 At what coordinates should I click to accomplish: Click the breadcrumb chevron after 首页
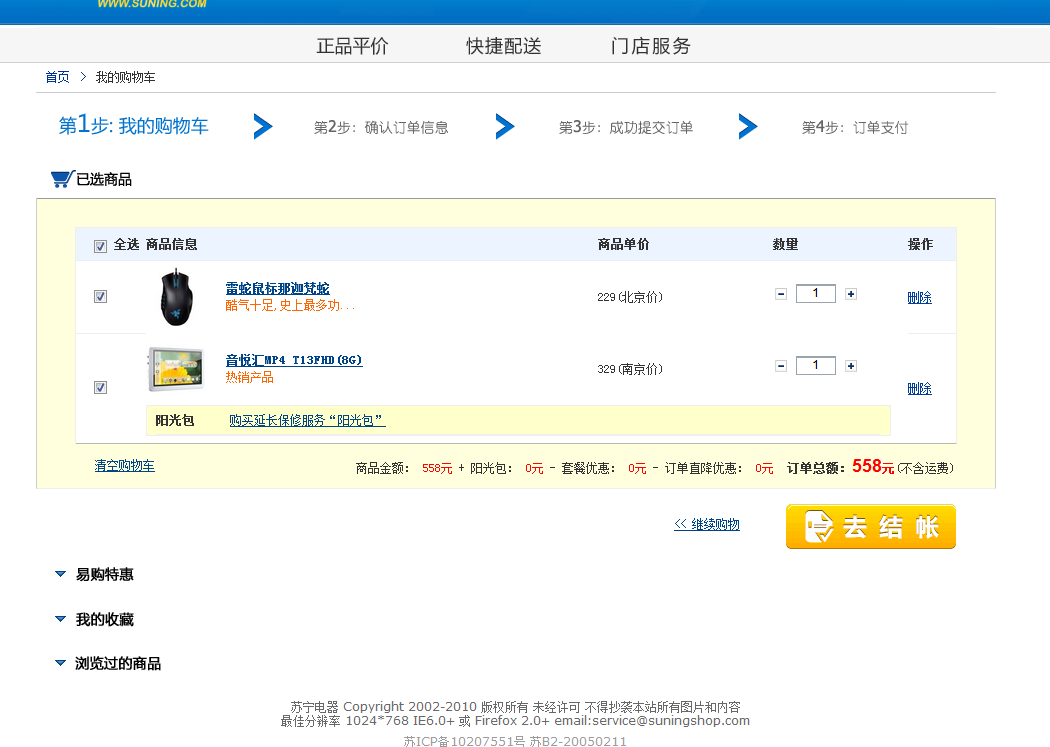[x=83, y=77]
